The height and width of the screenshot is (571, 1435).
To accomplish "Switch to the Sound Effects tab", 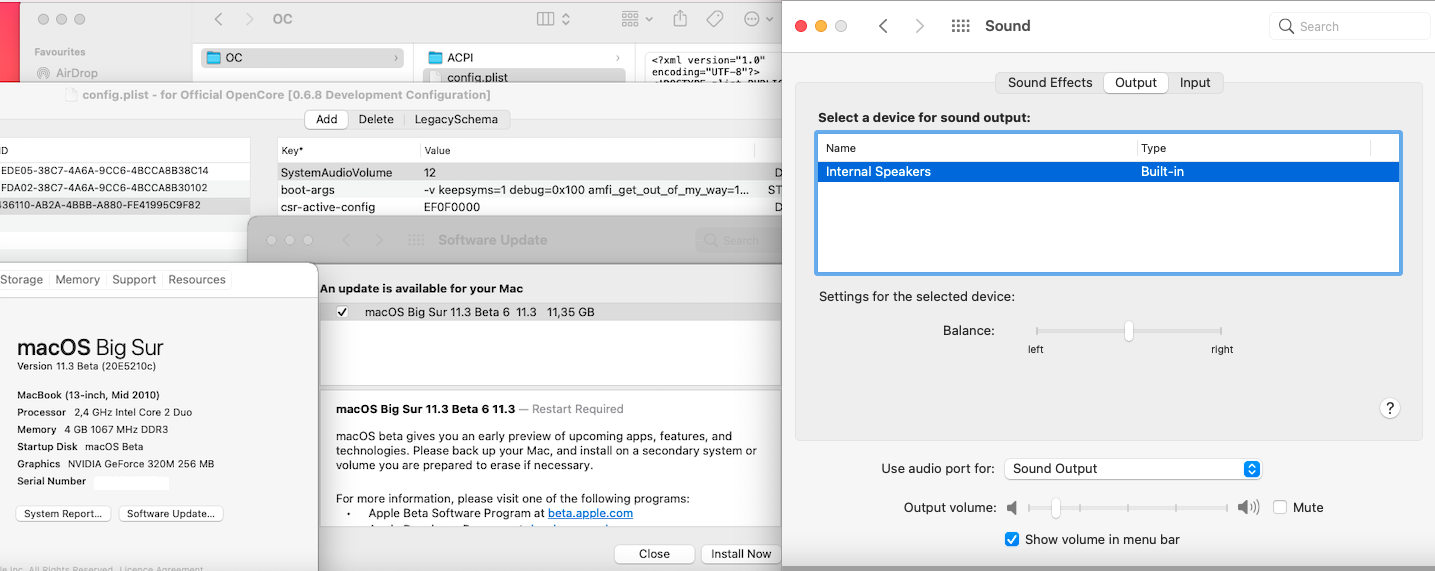I will tap(1049, 83).
